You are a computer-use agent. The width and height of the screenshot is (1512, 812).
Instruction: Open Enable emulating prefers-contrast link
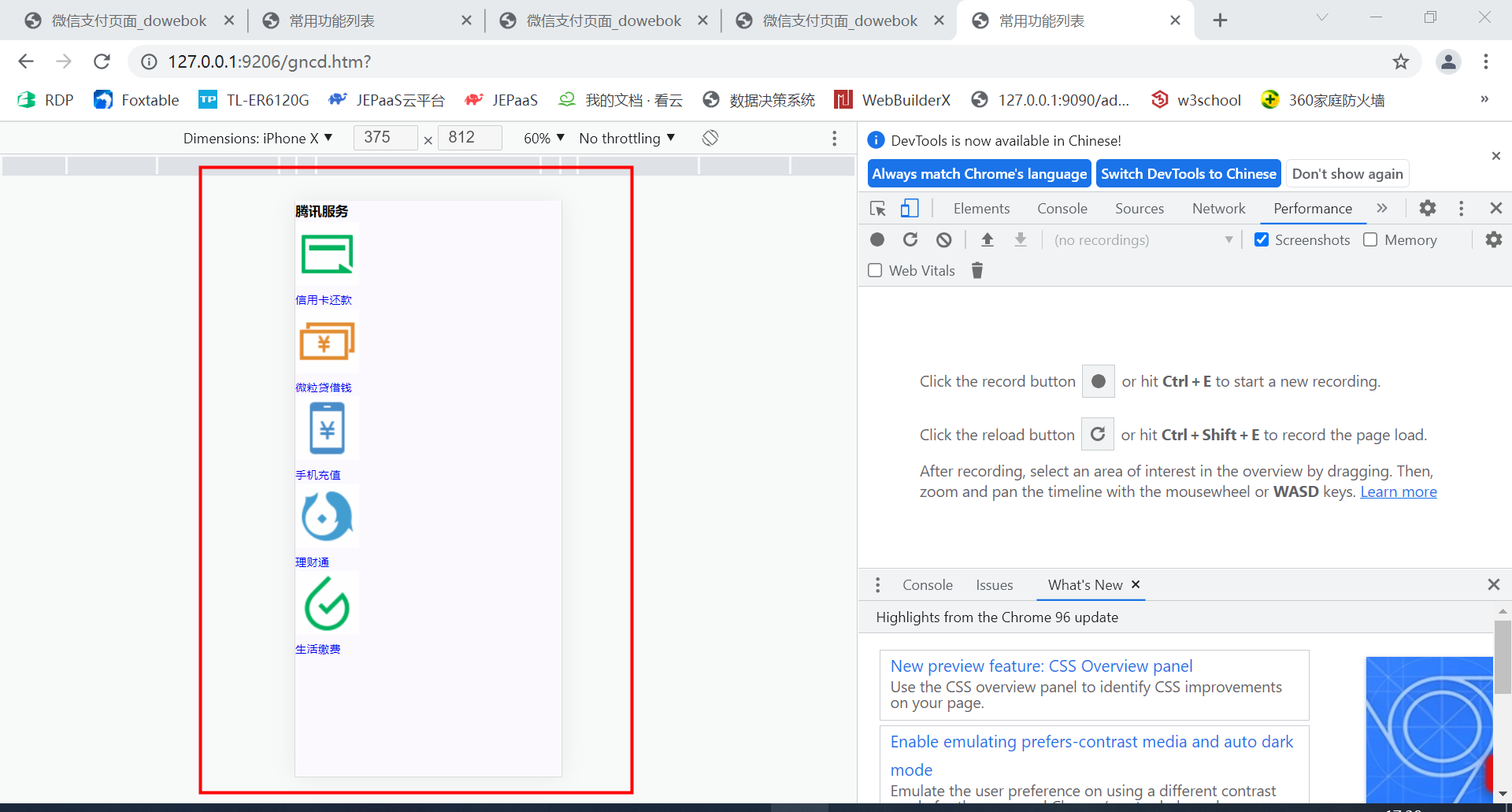click(x=1091, y=755)
